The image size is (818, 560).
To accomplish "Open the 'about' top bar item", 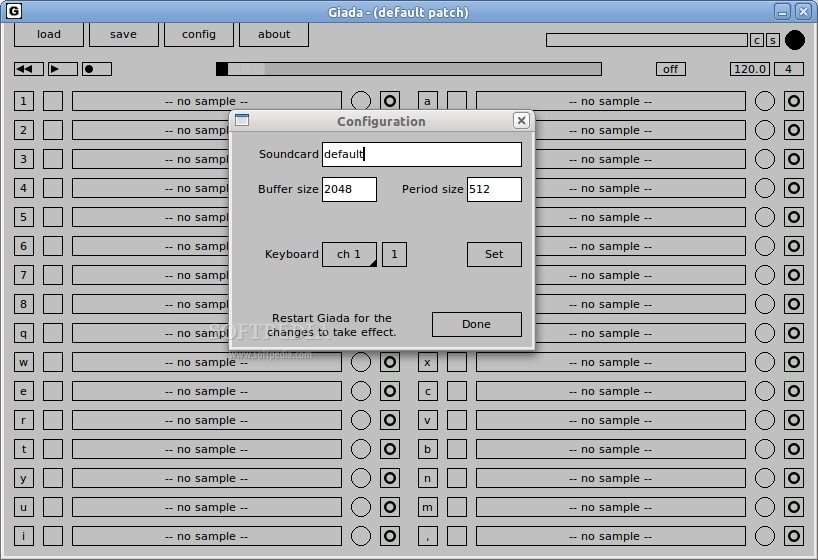I will pos(274,34).
